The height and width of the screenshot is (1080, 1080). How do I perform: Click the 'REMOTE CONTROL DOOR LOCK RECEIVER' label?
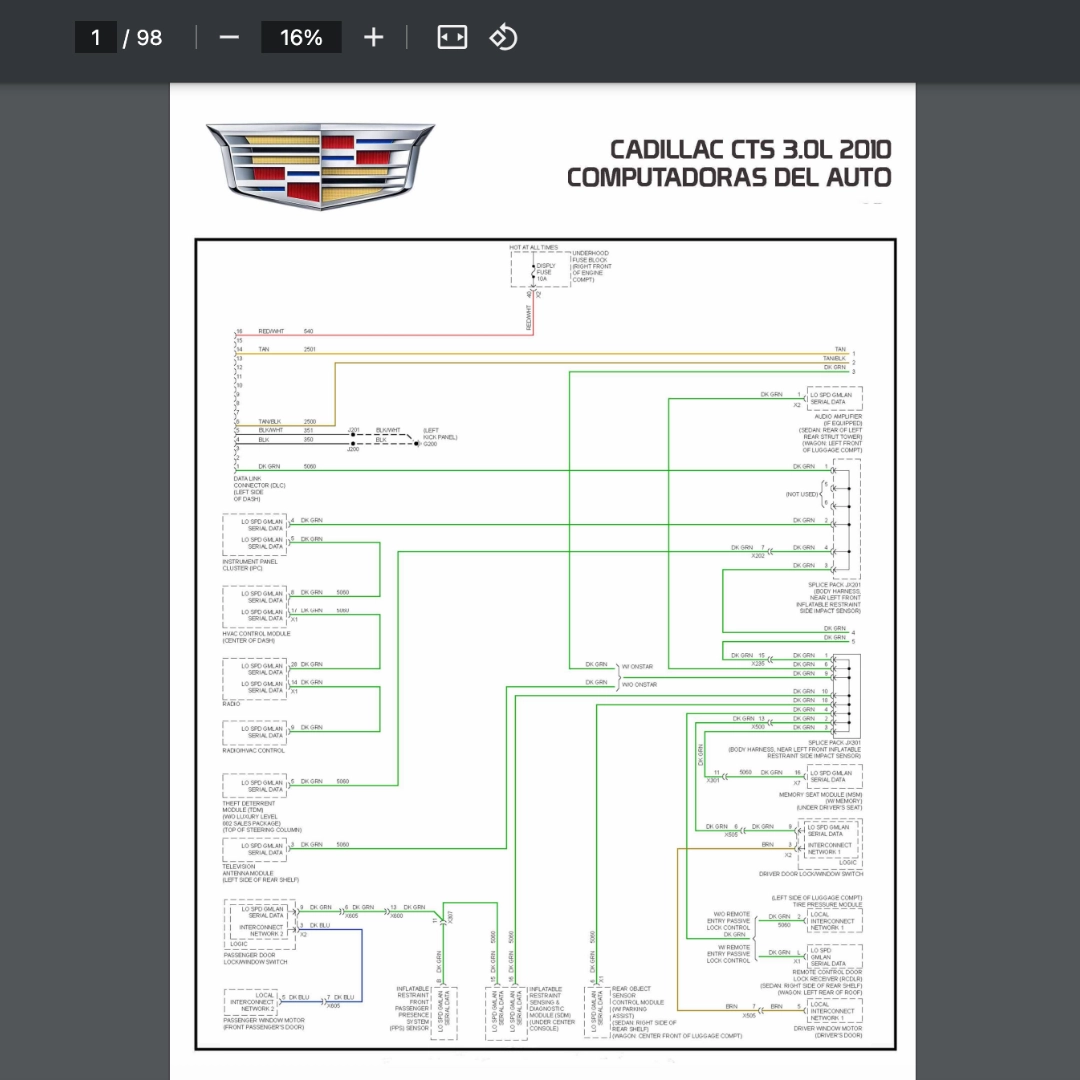827,975
